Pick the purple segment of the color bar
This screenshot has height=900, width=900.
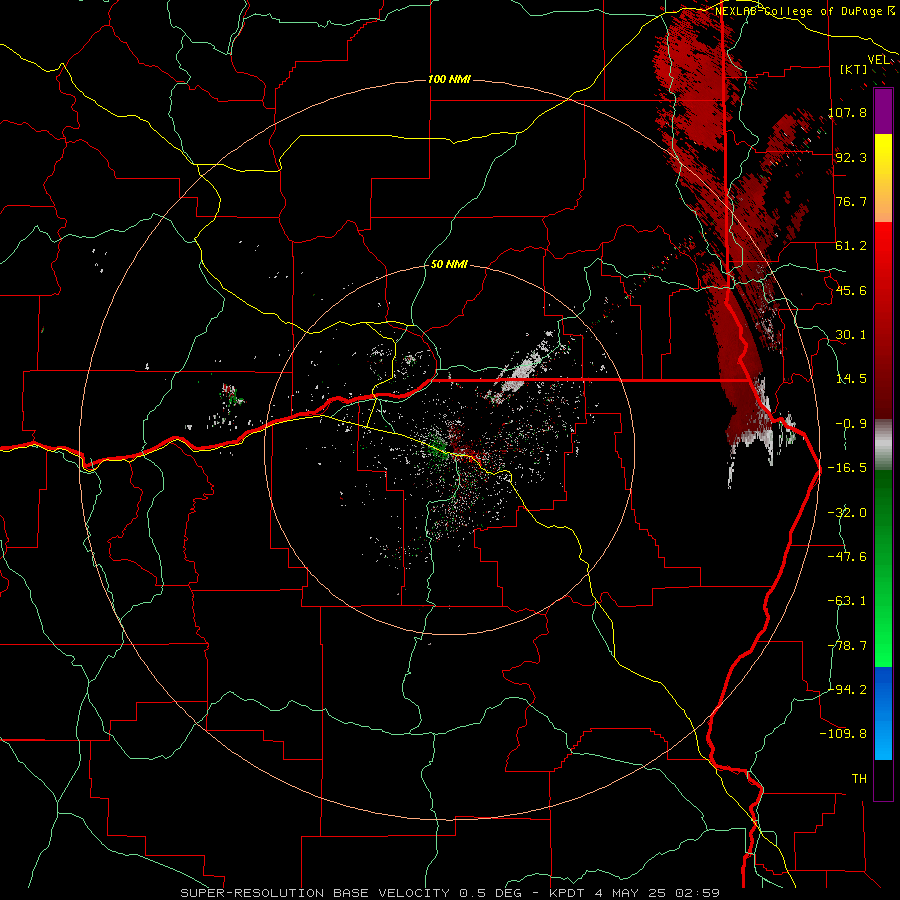click(883, 111)
